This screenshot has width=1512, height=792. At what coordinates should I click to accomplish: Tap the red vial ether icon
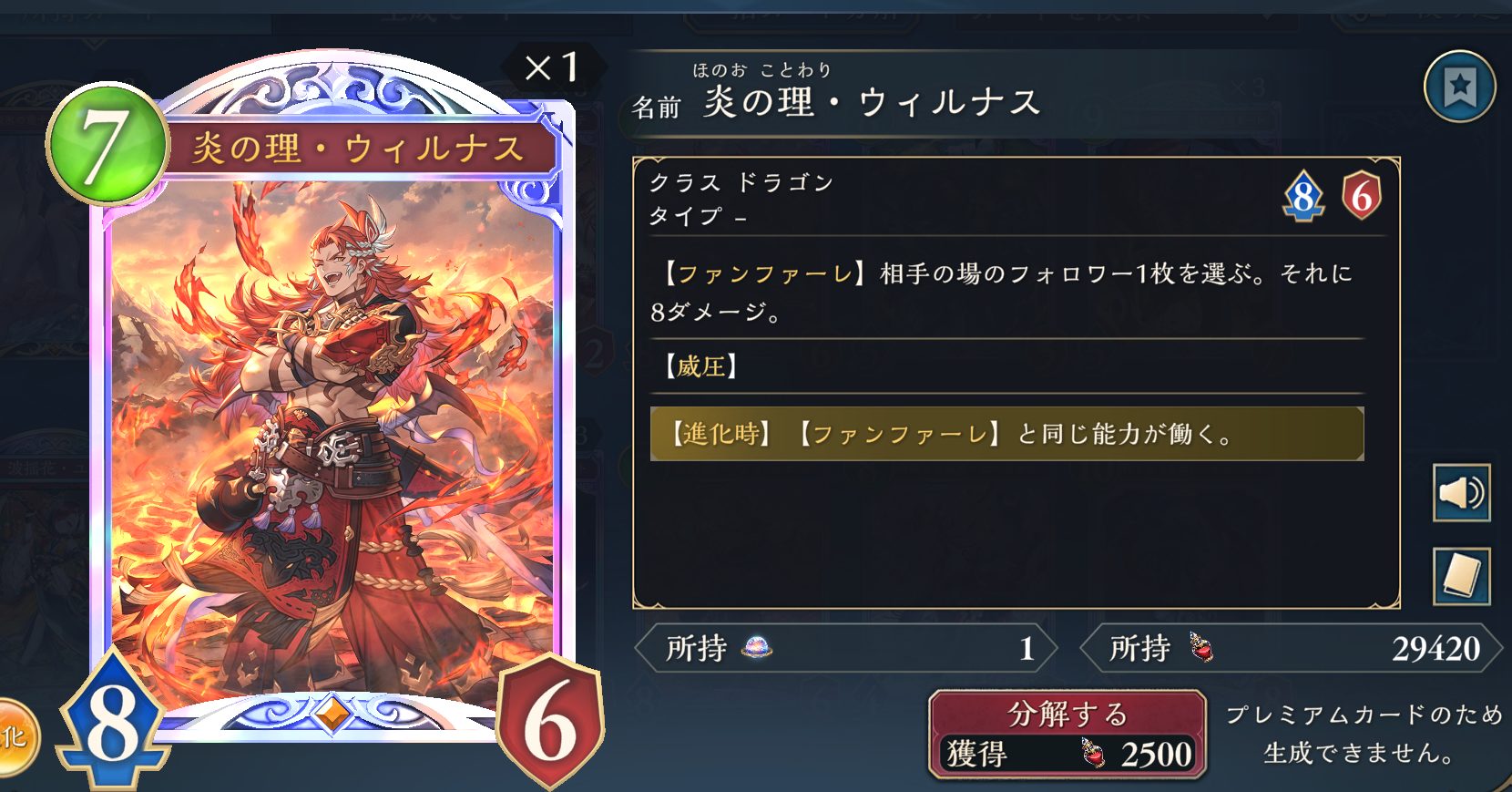coord(1201,648)
